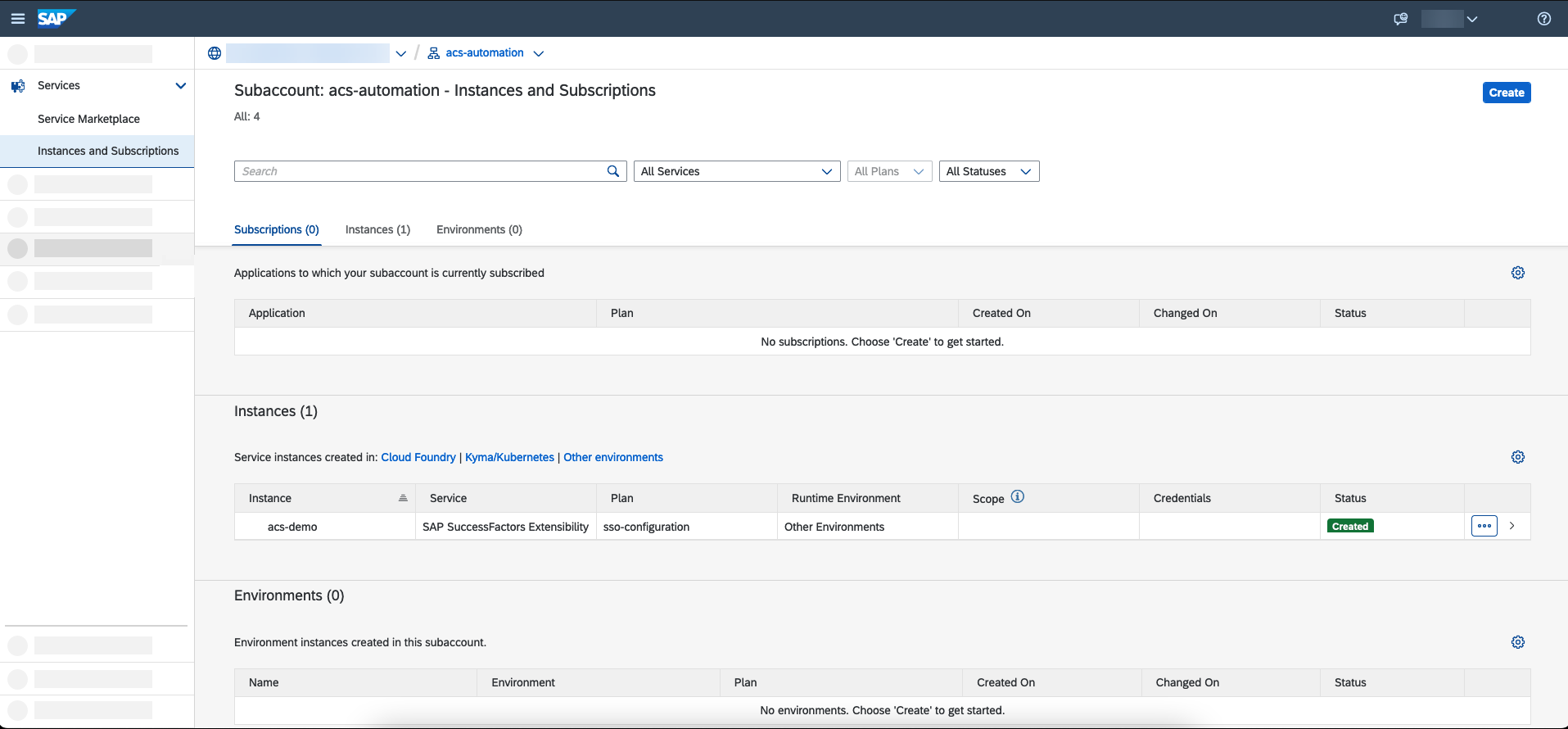This screenshot has height=729, width=1568.
Task: Show Scope column info icon
Action: click(x=1018, y=496)
